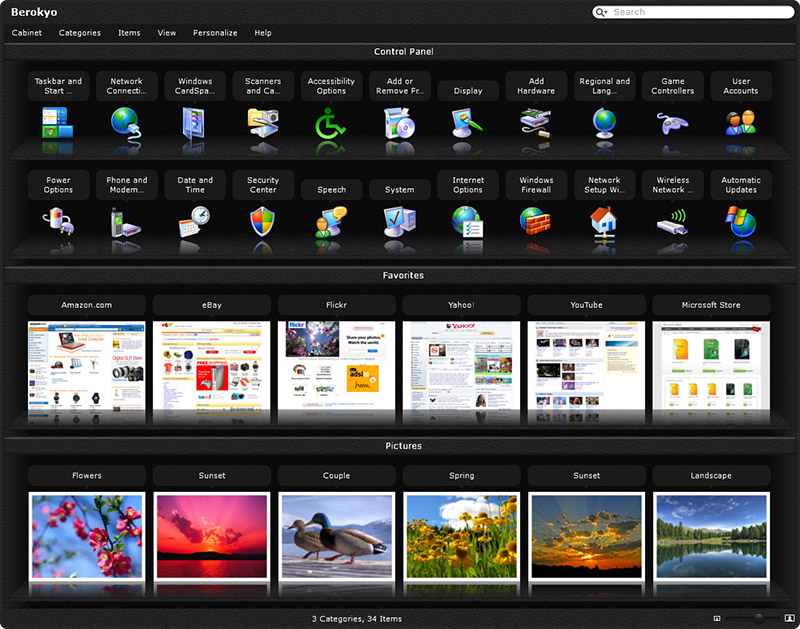Select the orange-clouds Sunset picture thumbnail
The height and width of the screenshot is (629, 800).
tap(586, 536)
